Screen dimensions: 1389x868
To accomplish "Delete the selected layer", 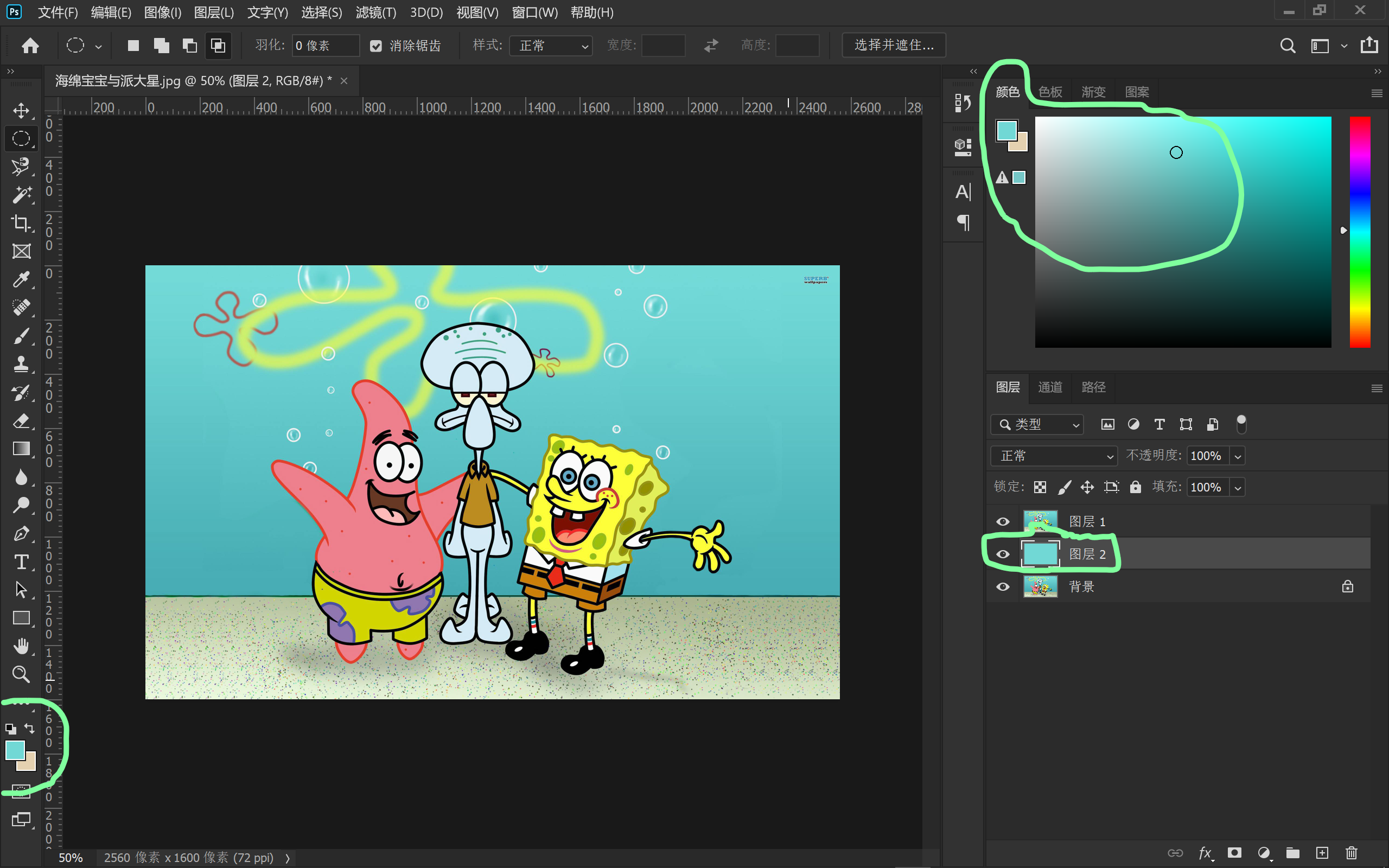I will [x=1352, y=852].
